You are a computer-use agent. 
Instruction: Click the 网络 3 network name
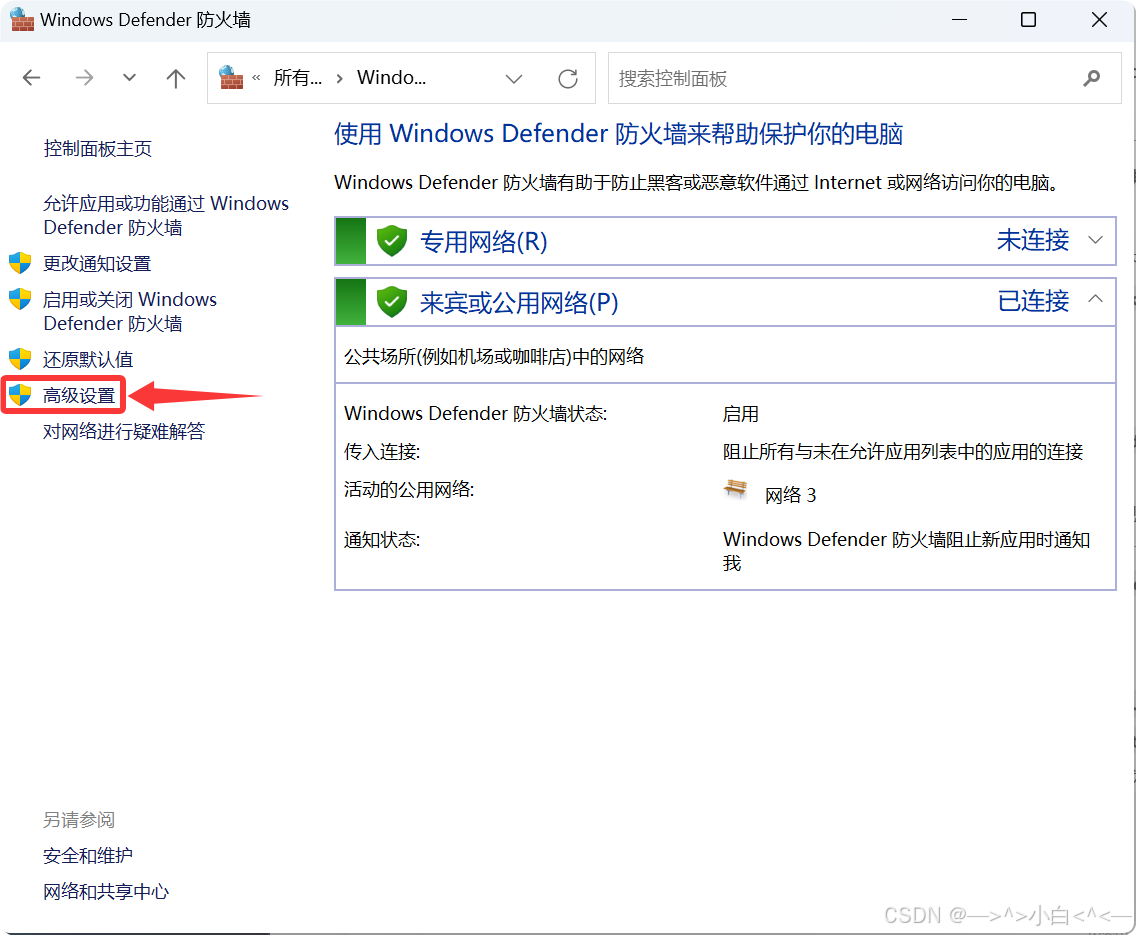[790, 495]
